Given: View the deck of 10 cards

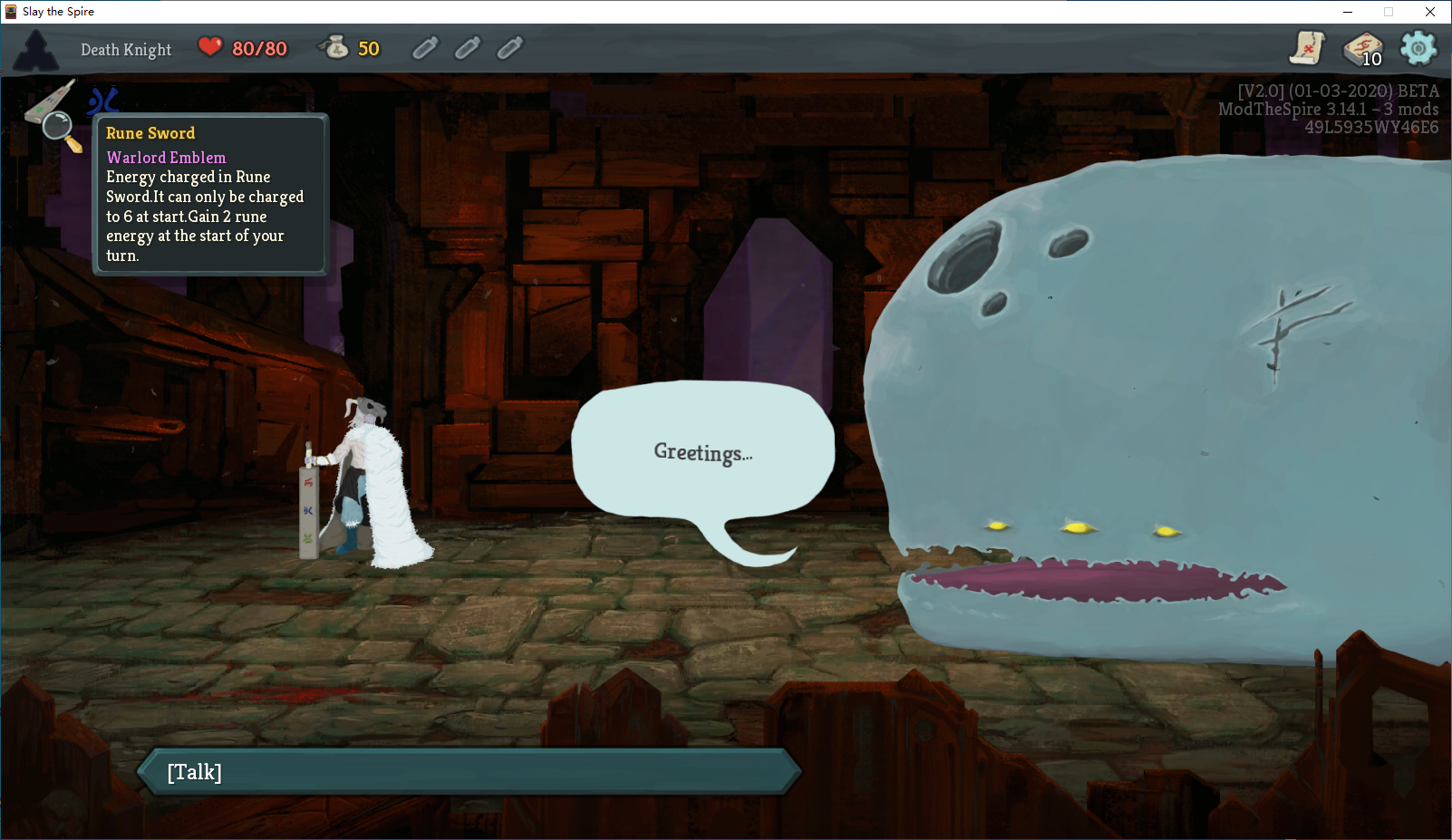Looking at the screenshot, I should pyautogui.click(x=1363, y=49).
